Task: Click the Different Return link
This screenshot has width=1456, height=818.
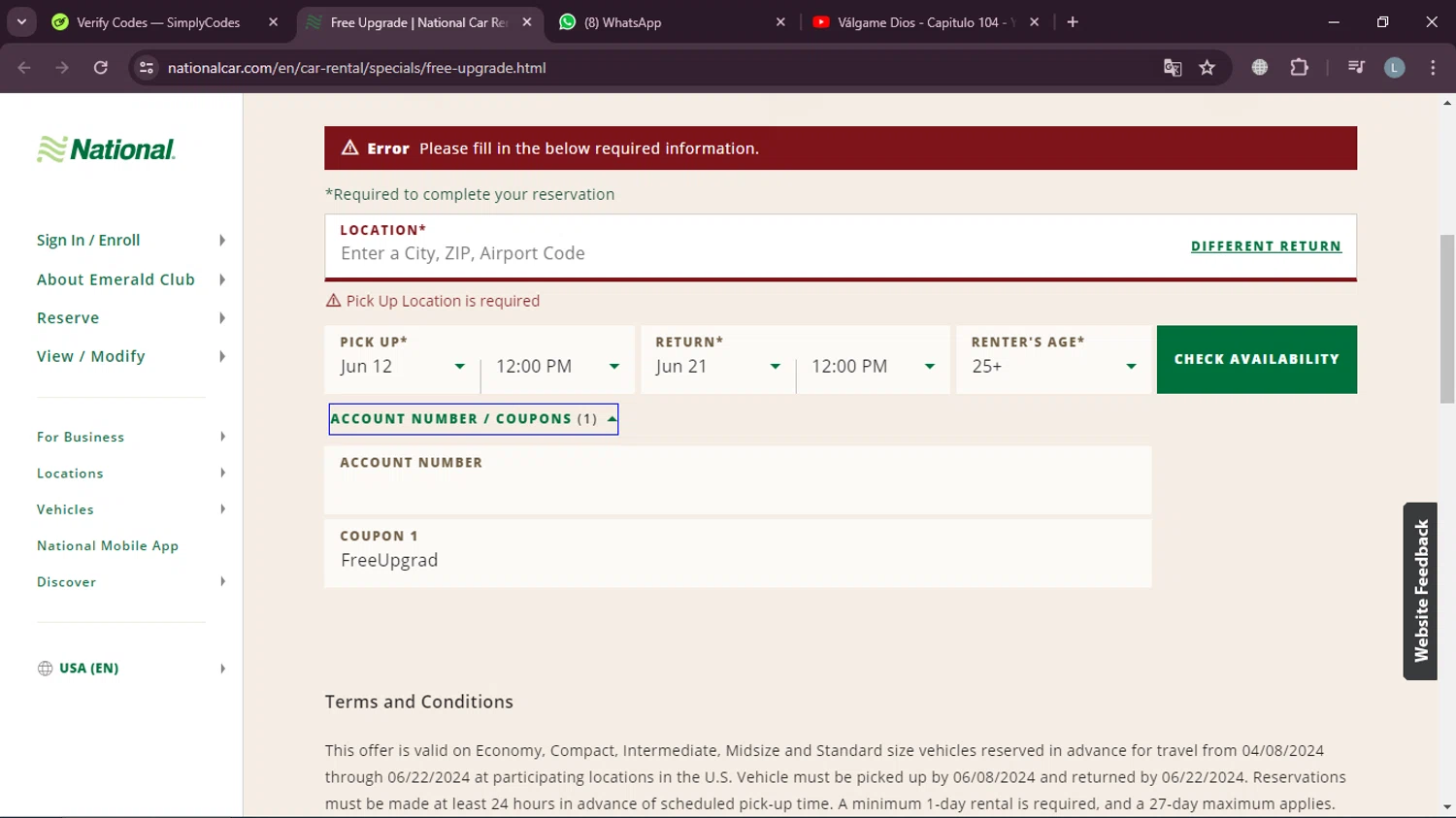Action: pyautogui.click(x=1266, y=246)
